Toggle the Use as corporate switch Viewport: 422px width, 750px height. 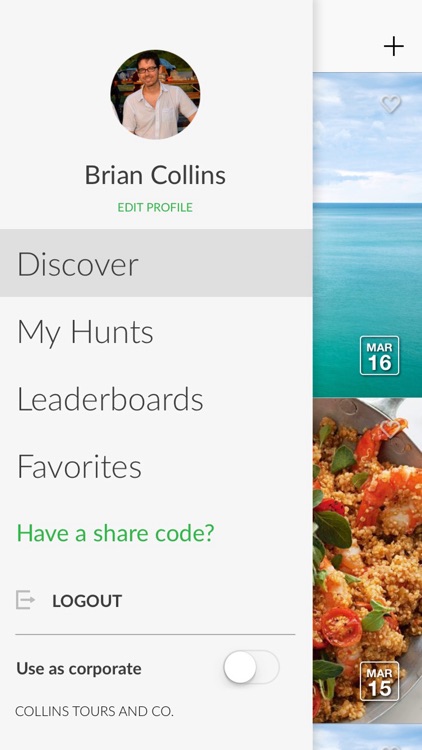click(251, 667)
